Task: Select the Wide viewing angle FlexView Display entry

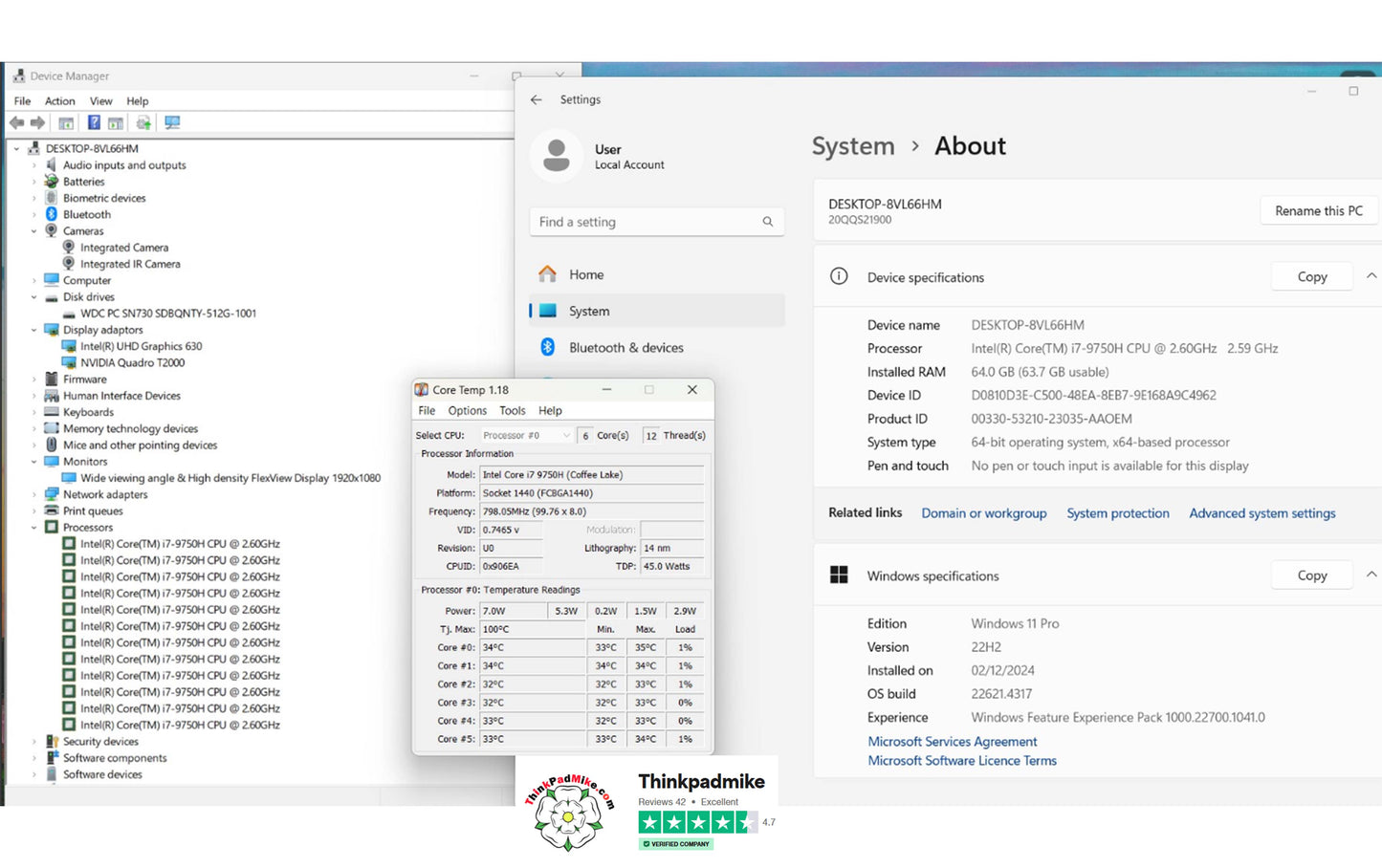Action: point(230,478)
